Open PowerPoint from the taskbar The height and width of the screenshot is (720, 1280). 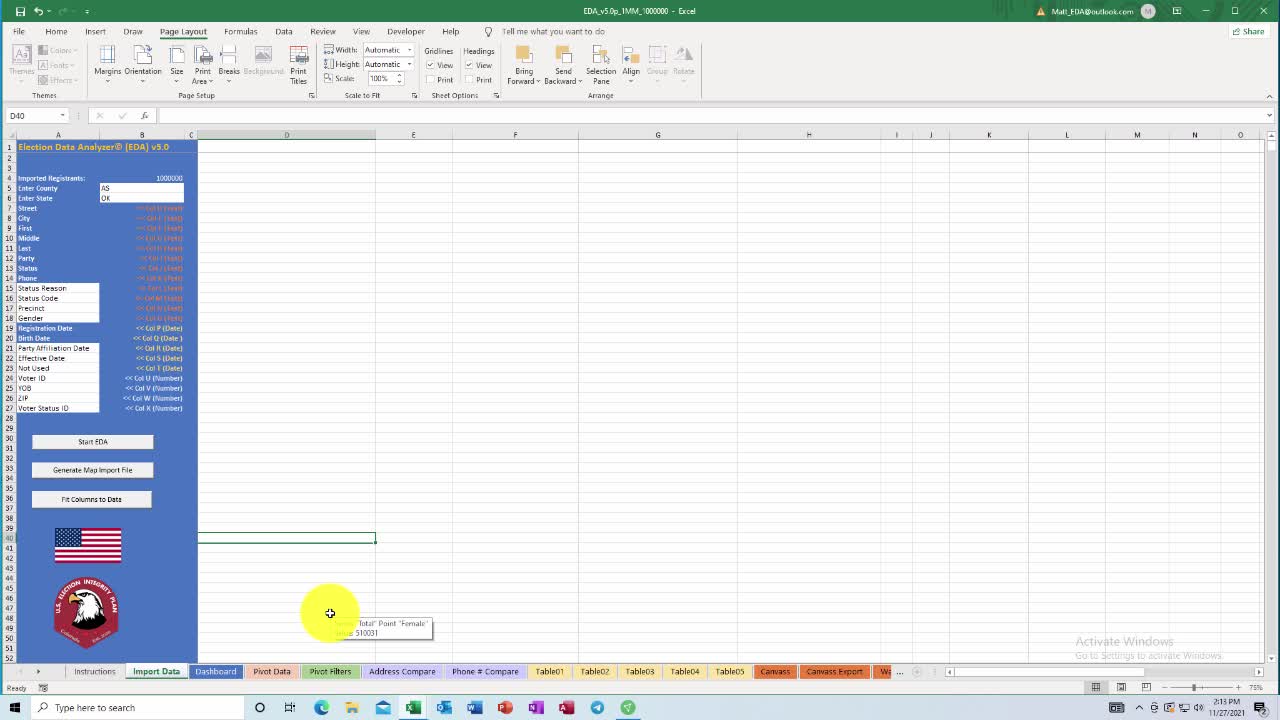pos(505,707)
